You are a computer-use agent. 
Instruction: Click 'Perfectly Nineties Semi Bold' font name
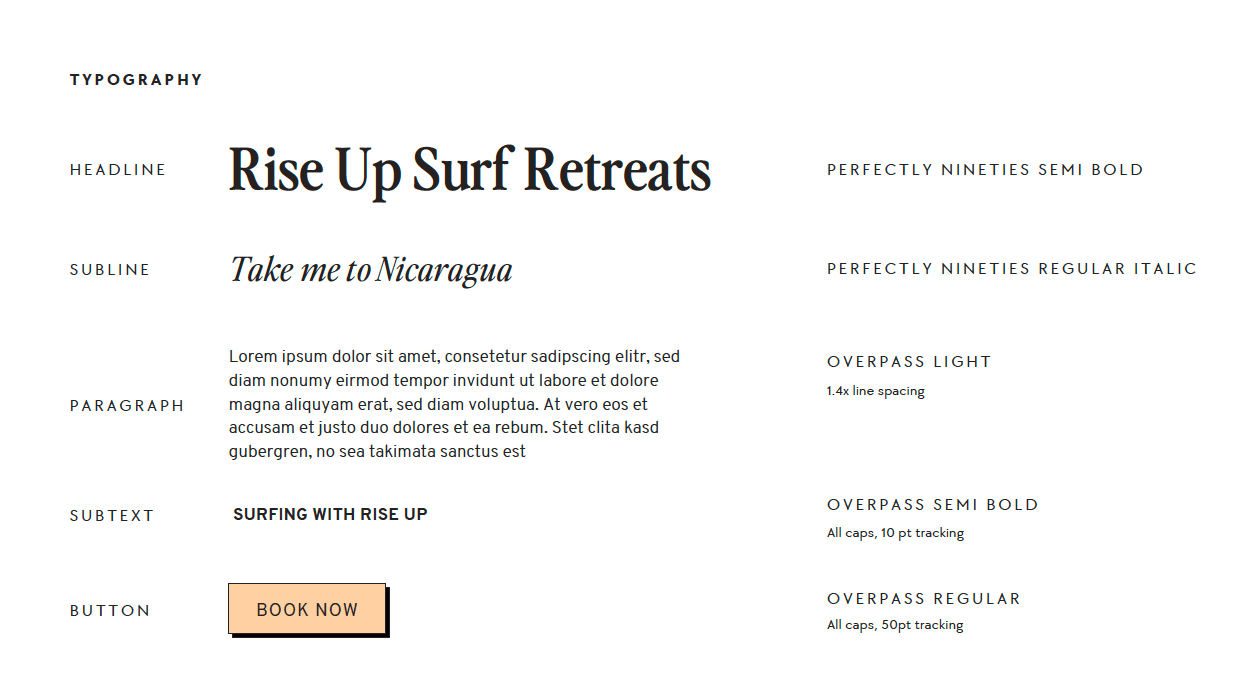tap(985, 170)
